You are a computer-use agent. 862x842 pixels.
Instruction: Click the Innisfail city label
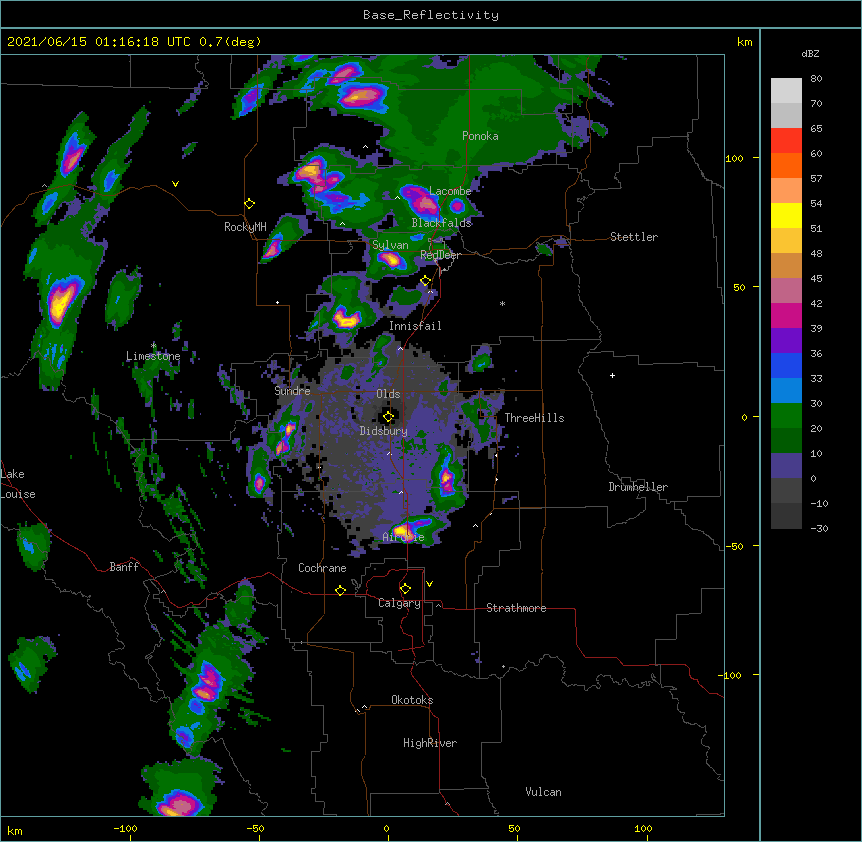[x=415, y=326]
